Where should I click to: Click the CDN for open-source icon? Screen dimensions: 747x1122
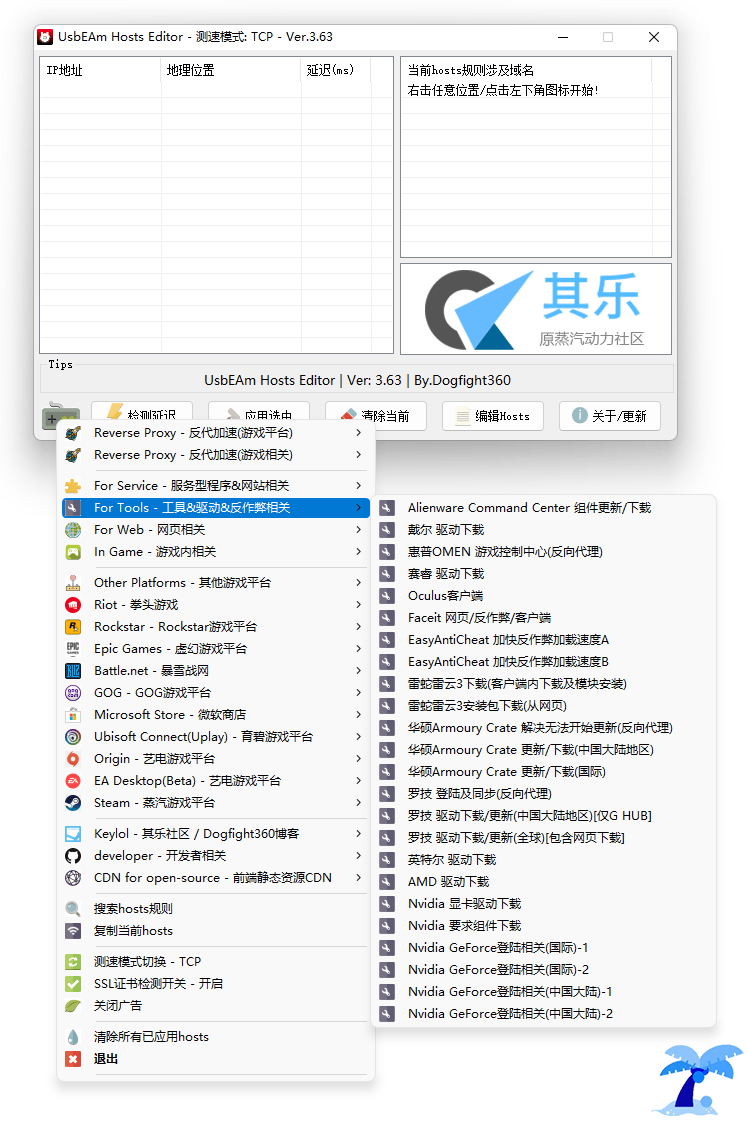(x=73, y=877)
